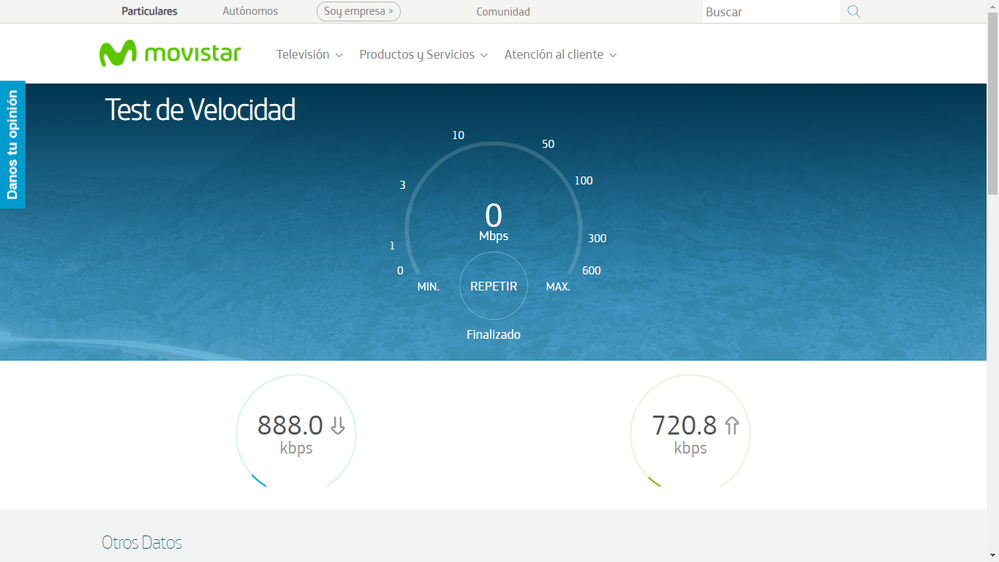The image size is (999, 562).
Task: Click the download arrow icon beside 888.0
Action: (x=338, y=426)
